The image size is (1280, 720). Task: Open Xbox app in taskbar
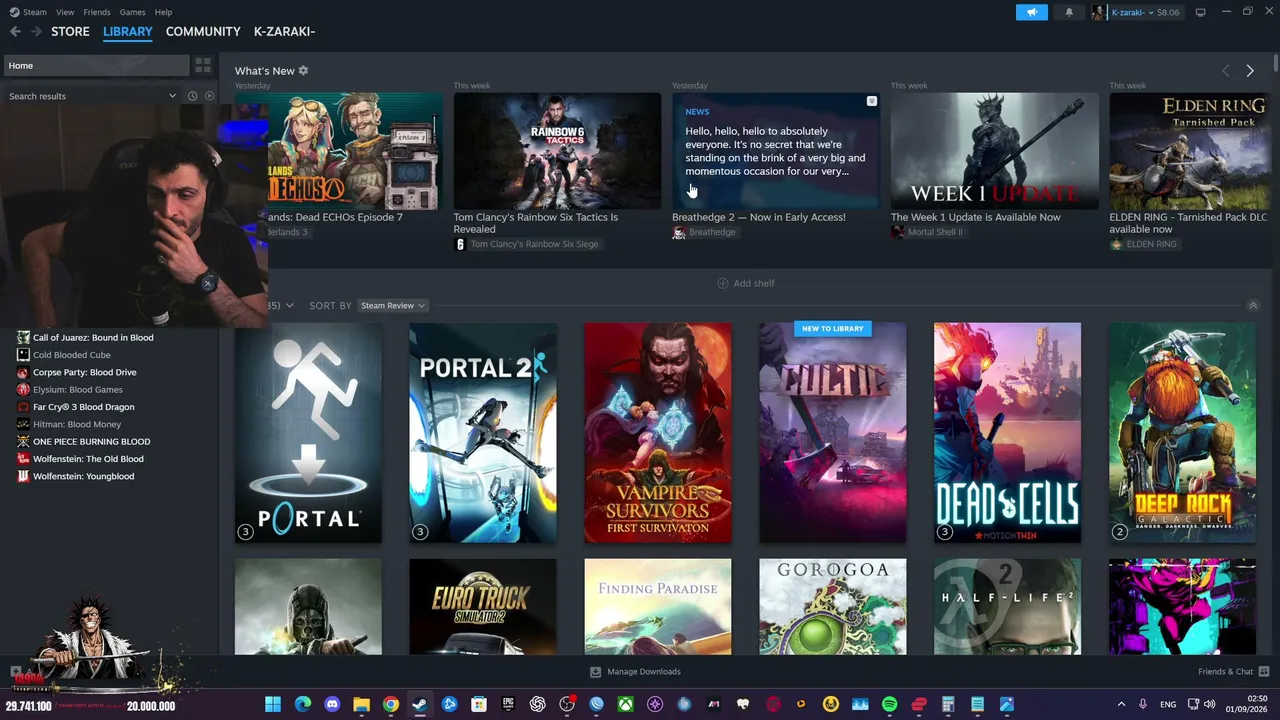click(x=625, y=705)
